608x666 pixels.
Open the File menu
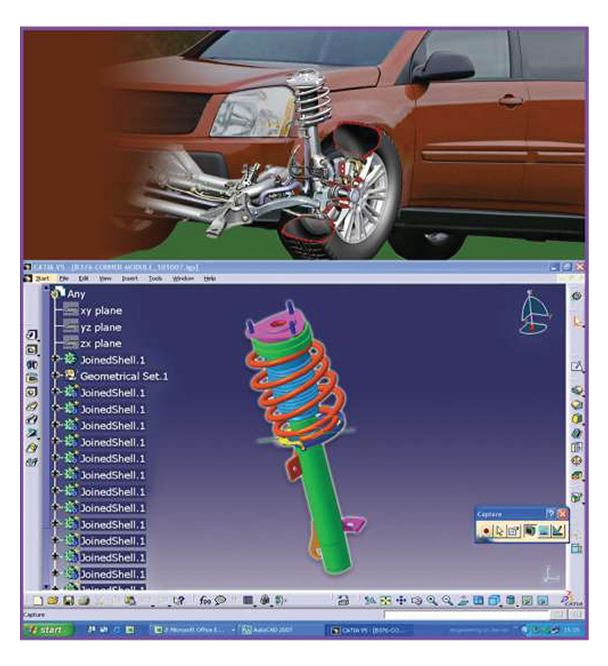click(64, 279)
